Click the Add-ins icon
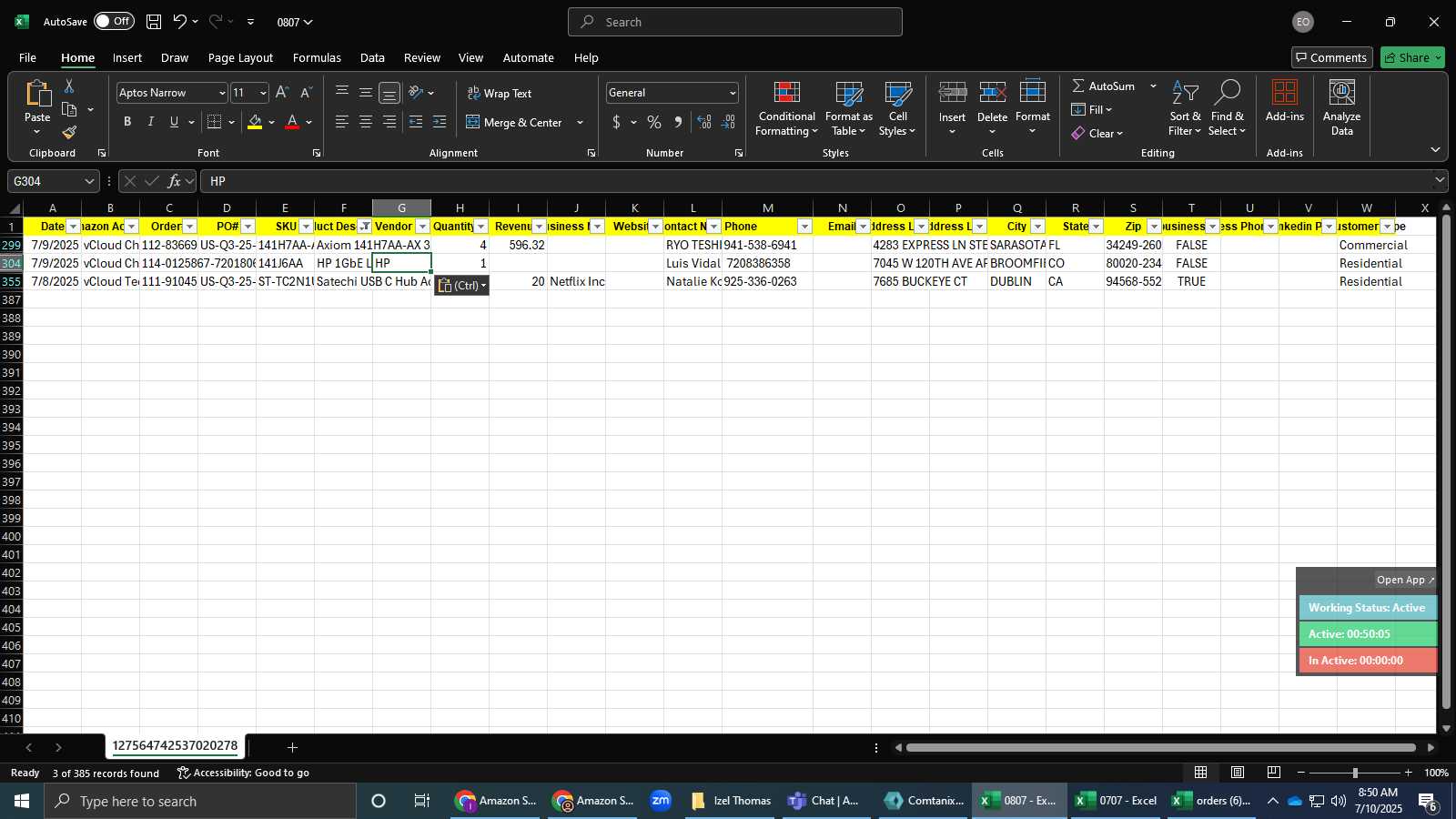The width and height of the screenshot is (1456, 819). coord(1285,93)
